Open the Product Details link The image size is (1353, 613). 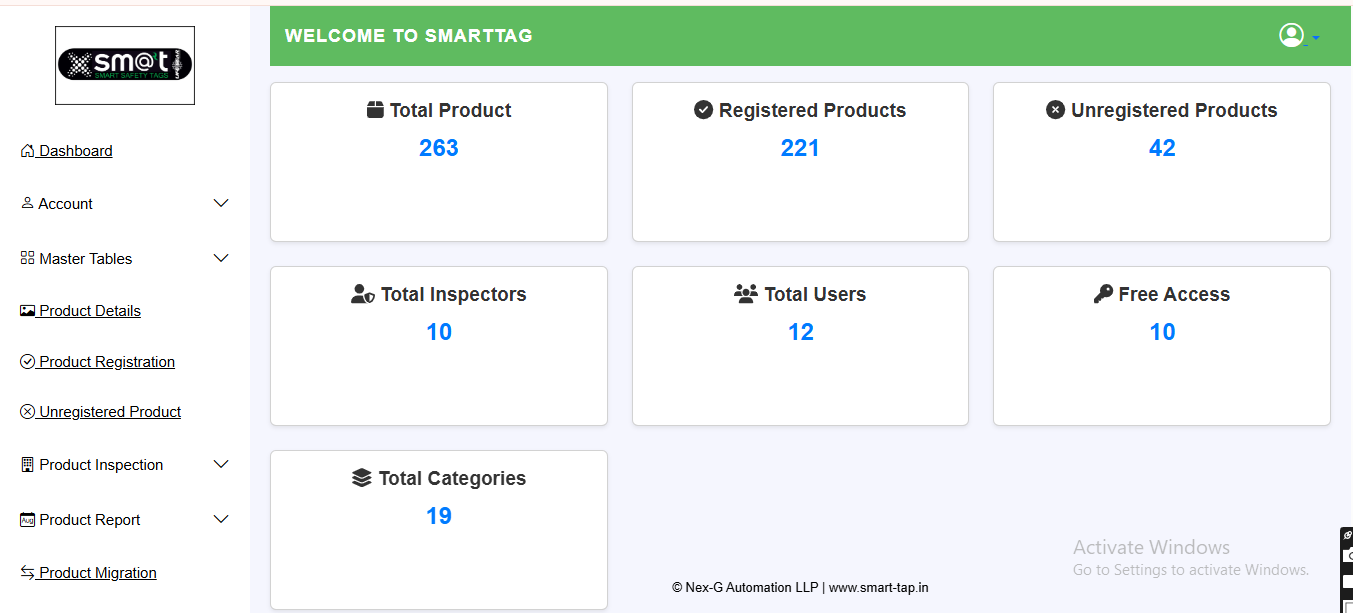90,311
